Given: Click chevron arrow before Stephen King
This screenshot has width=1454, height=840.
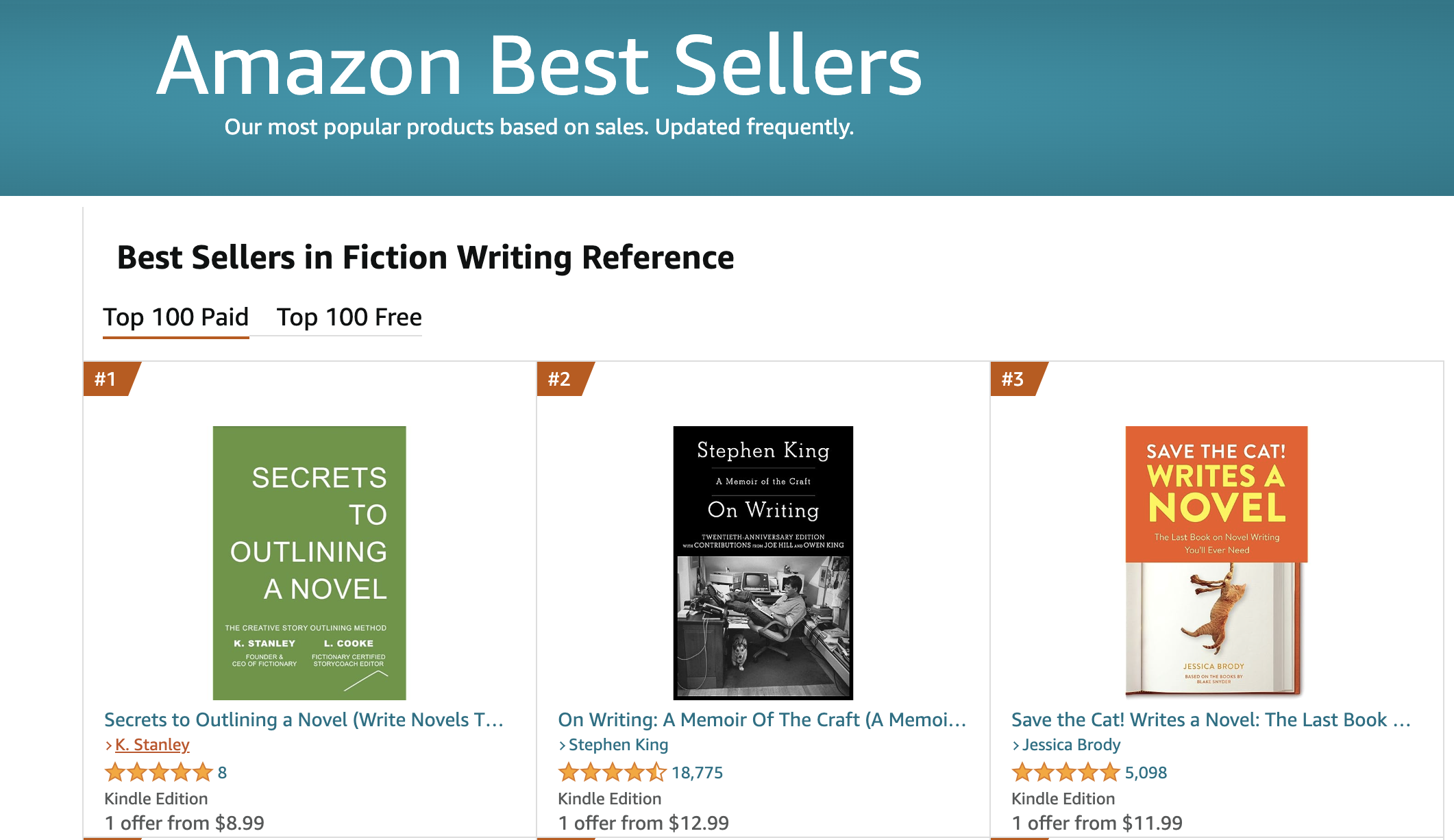Looking at the screenshot, I should (x=562, y=745).
